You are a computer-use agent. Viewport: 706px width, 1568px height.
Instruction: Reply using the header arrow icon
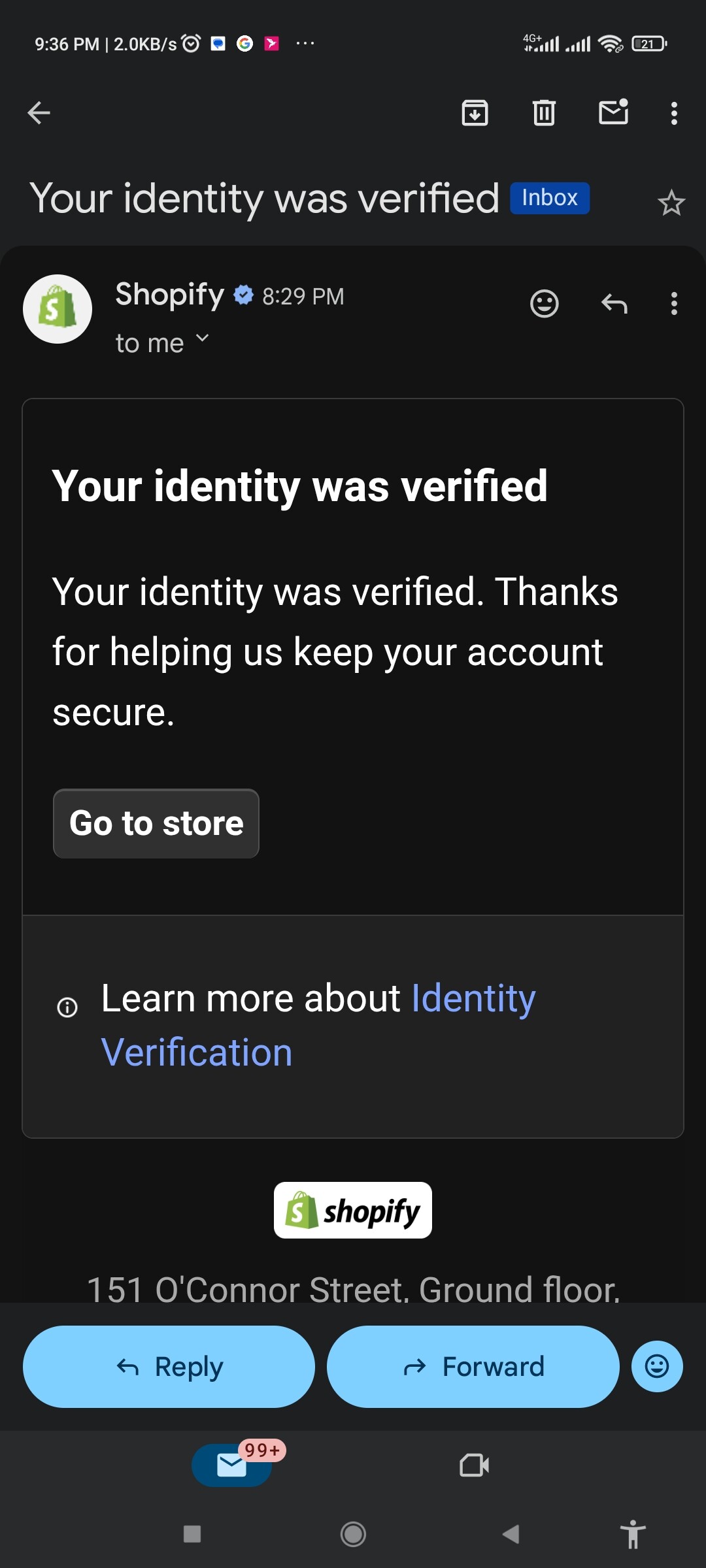click(x=614, y=304)
